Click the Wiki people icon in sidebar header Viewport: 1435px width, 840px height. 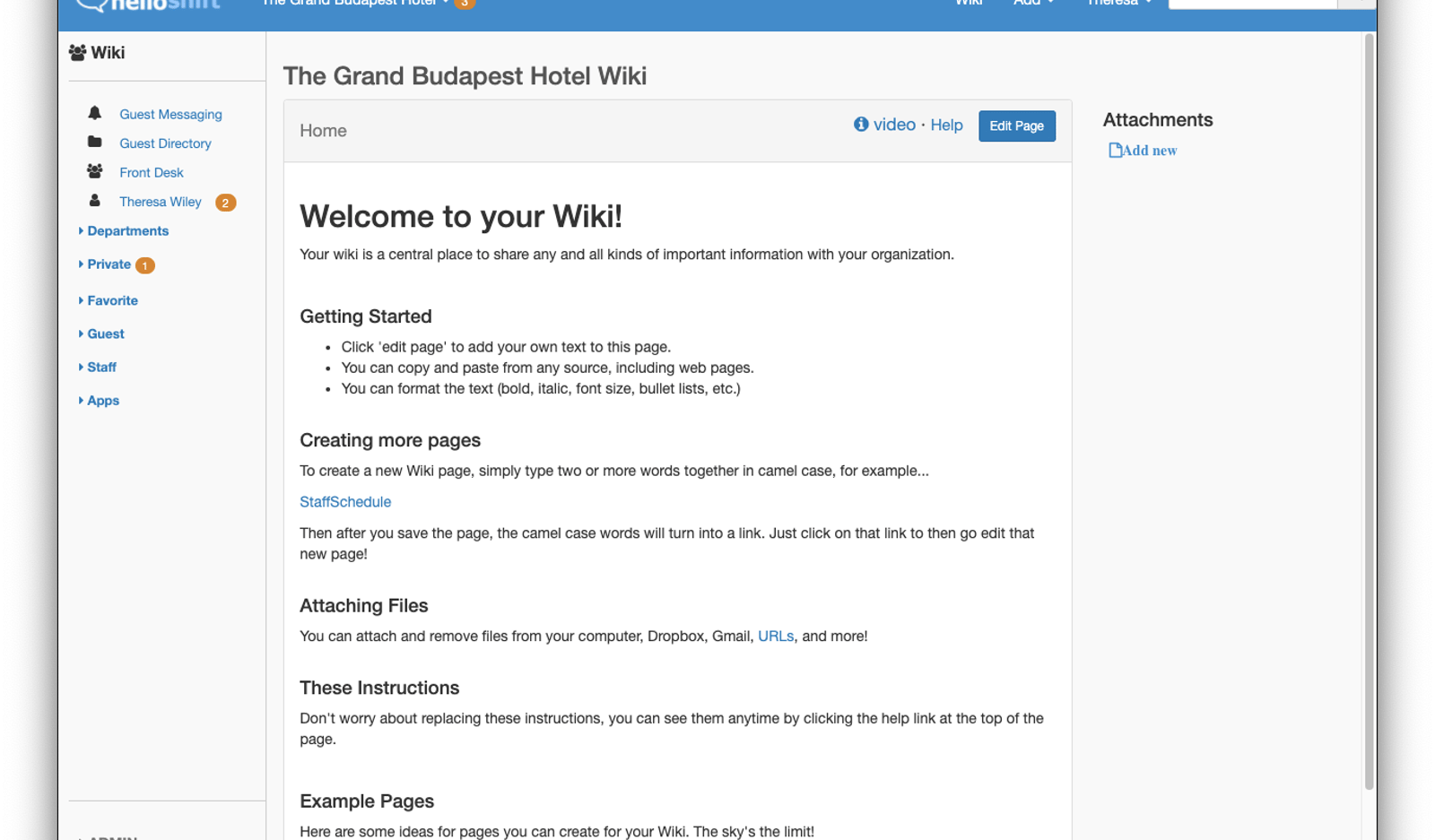click(x=77, y=53)
